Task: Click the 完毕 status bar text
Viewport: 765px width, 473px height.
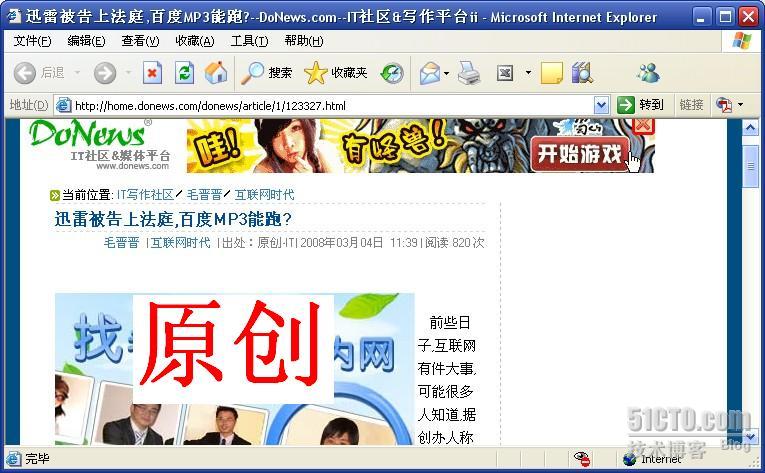Action: 37,459
